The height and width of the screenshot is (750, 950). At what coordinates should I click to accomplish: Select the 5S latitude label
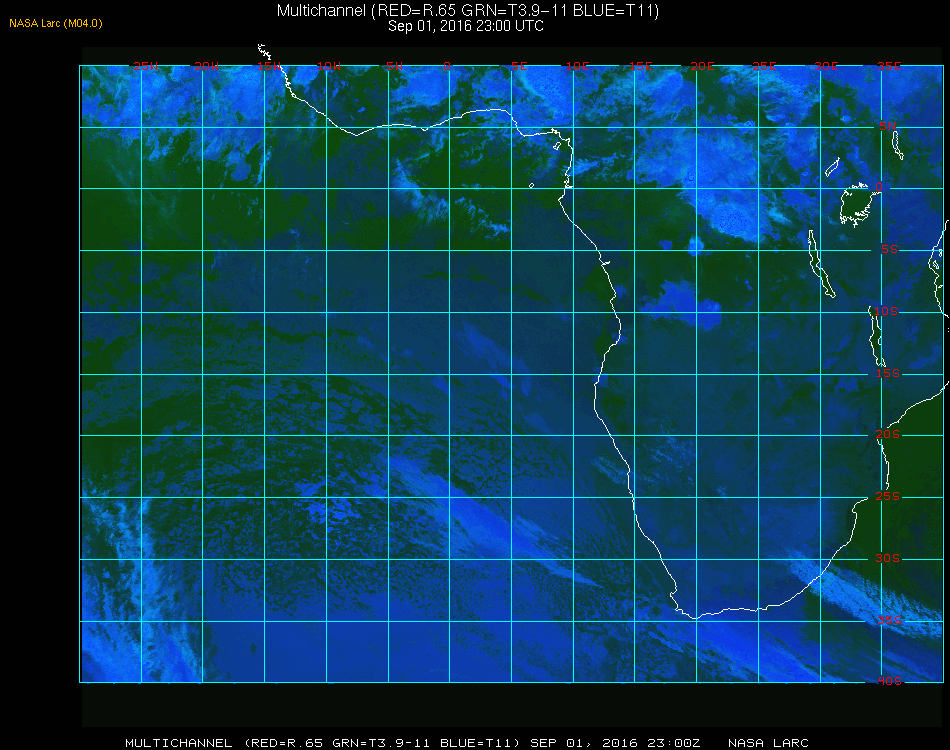click(889, 249)
